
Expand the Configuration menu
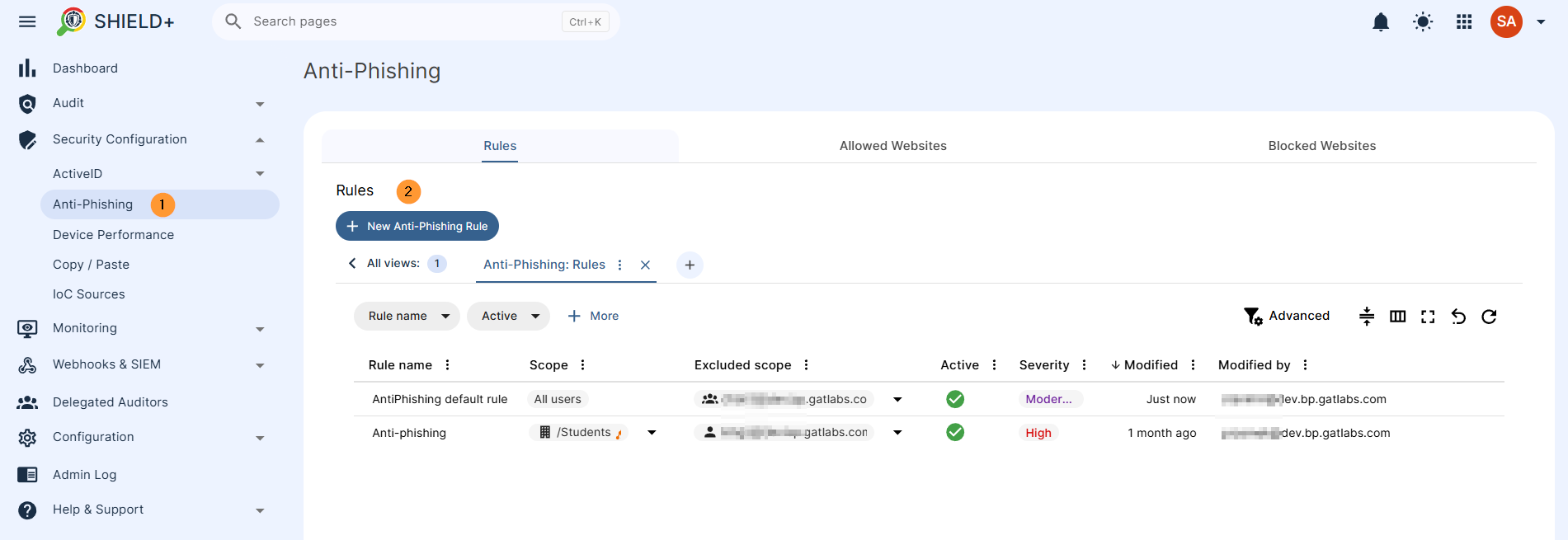(260, 438)
